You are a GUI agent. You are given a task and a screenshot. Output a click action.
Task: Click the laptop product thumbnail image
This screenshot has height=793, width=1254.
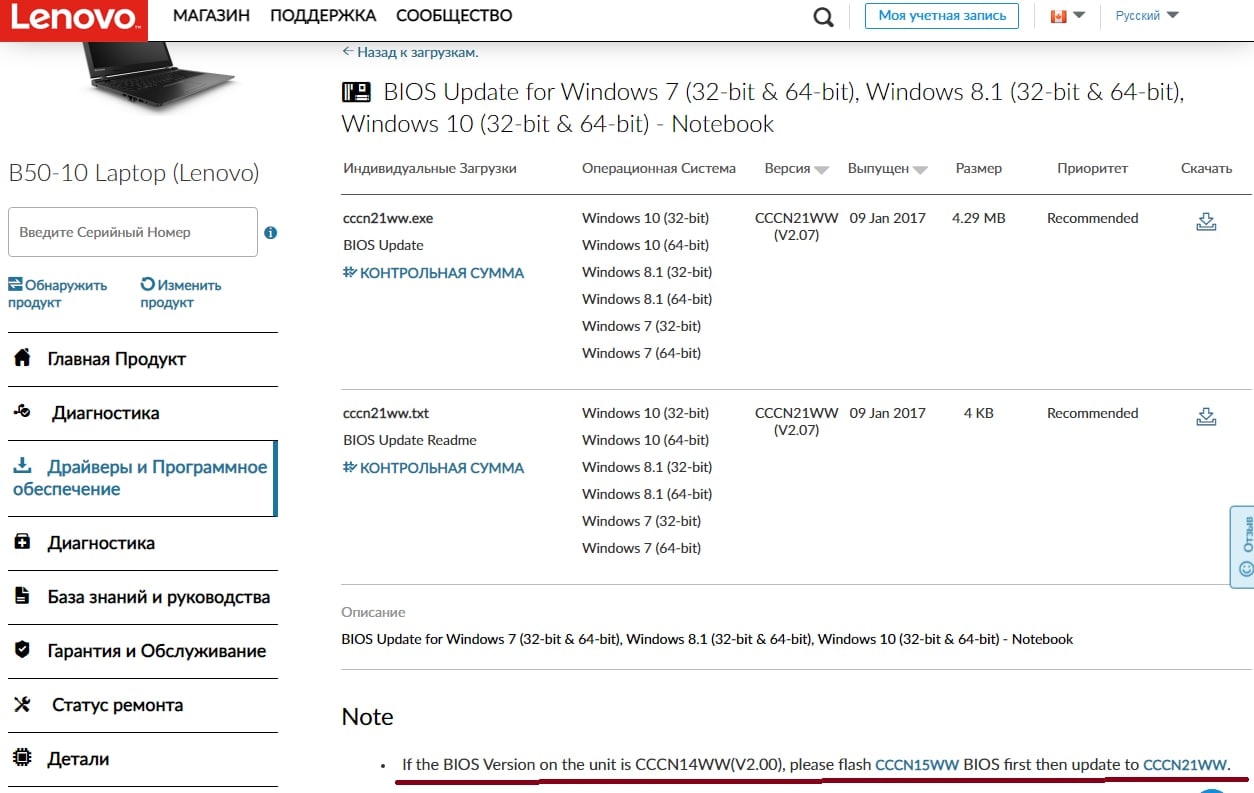[160, 80]
